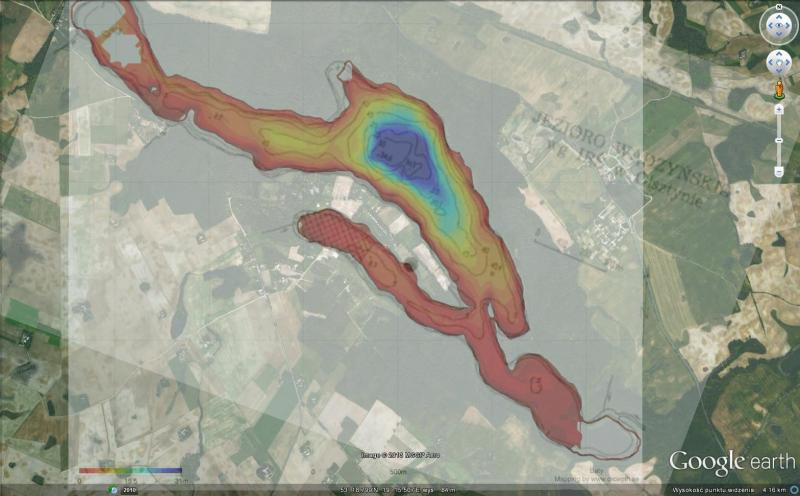Tilt view up with Look joystick arrow

coord(779,16)
